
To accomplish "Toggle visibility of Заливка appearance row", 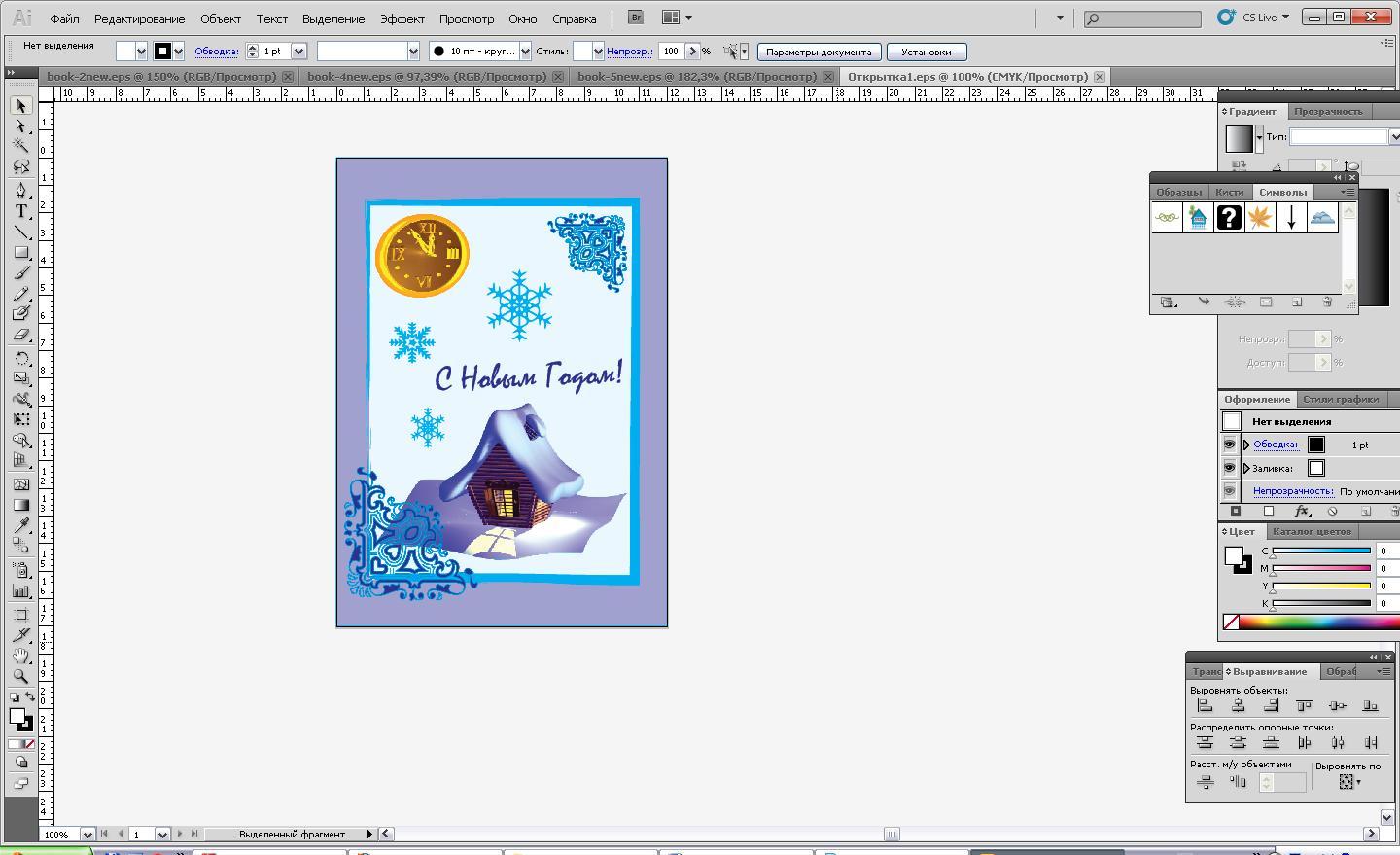I will point(1229,468).
